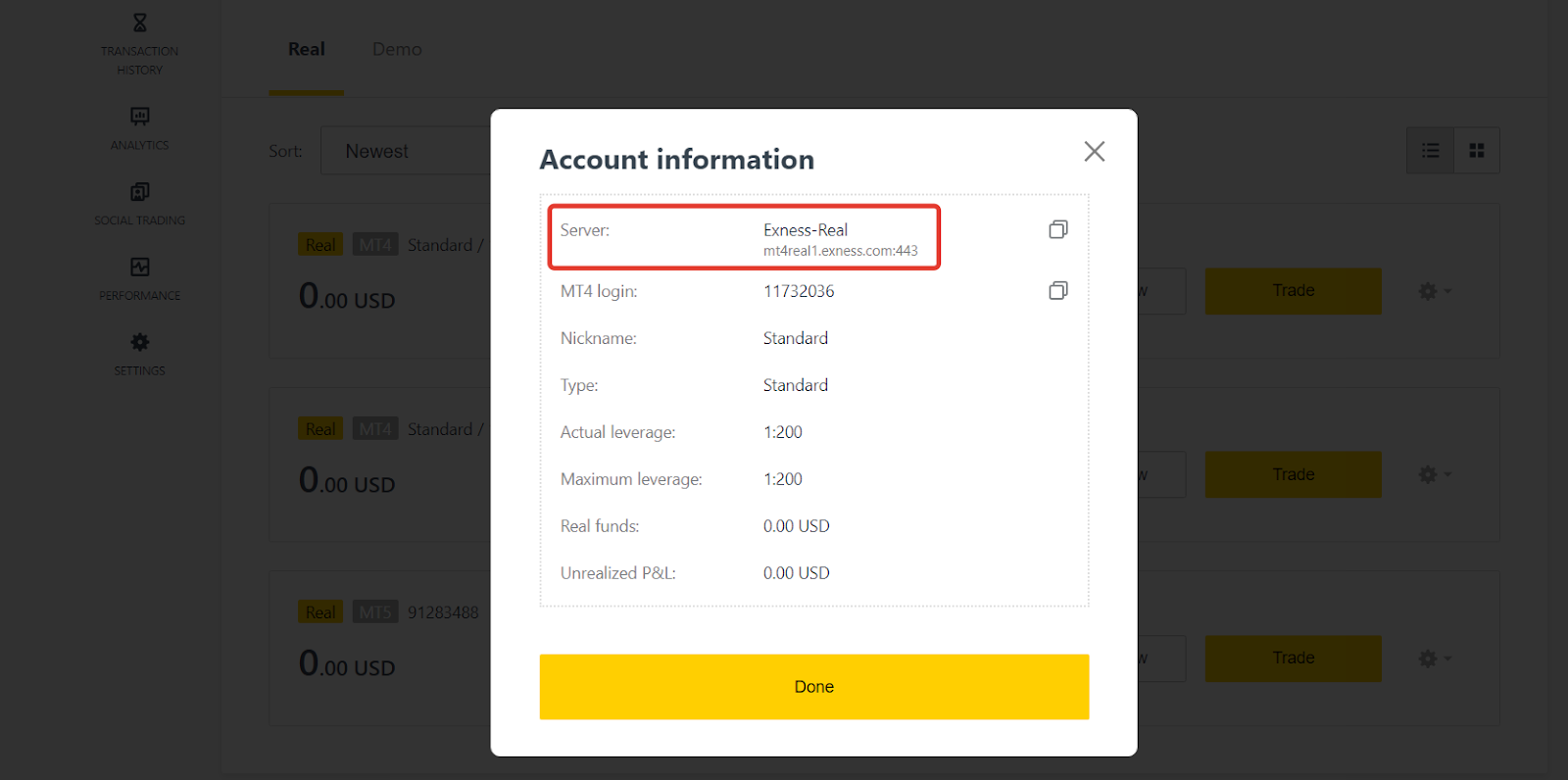Image resolution: width=1568 pixels, height=780 pixels.
Task: Copy the MT4 login number
Action: tap(1058, 291)
